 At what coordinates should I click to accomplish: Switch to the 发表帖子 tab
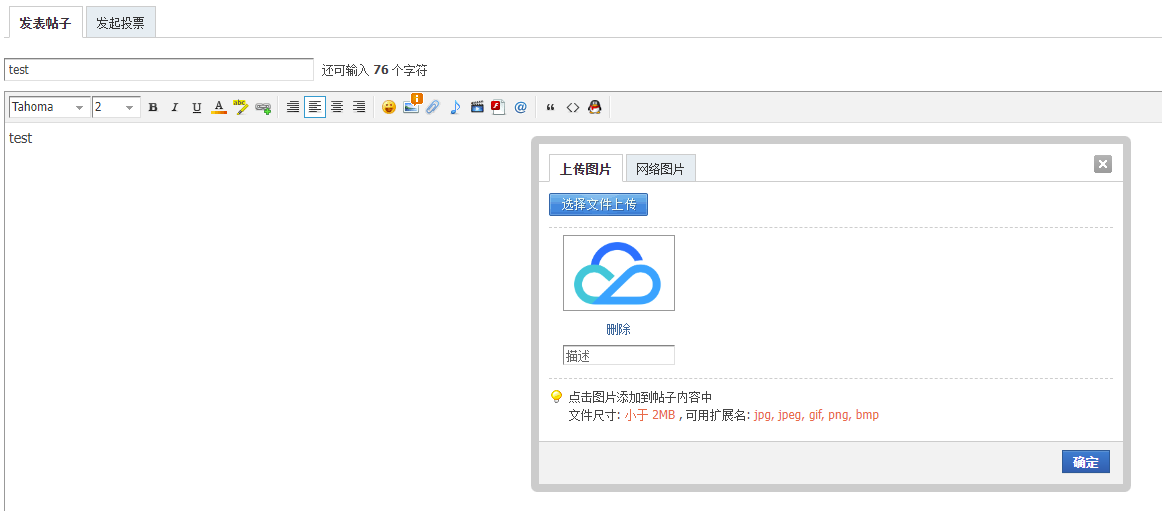tap(45, 23)
